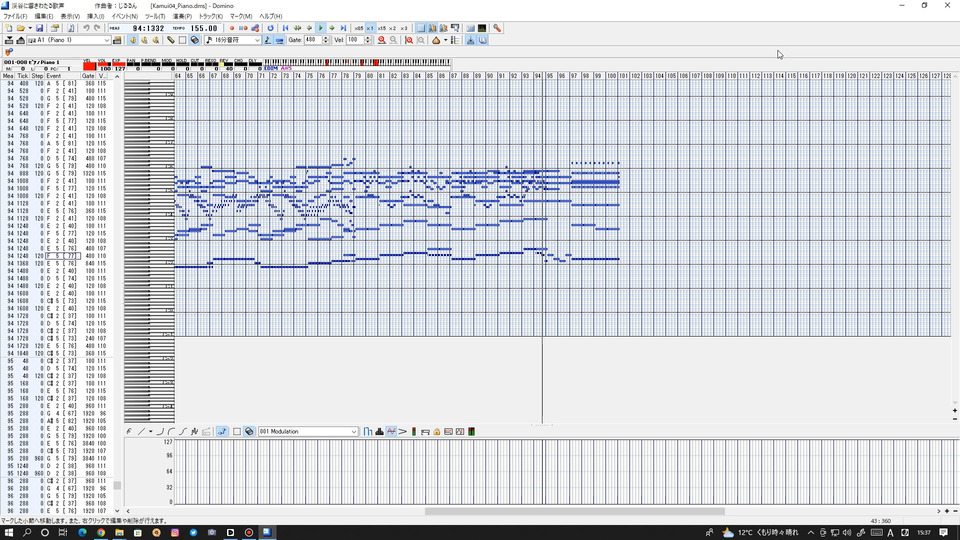Select the S-curve tool in controller toolbar

(x=182, y=432)
